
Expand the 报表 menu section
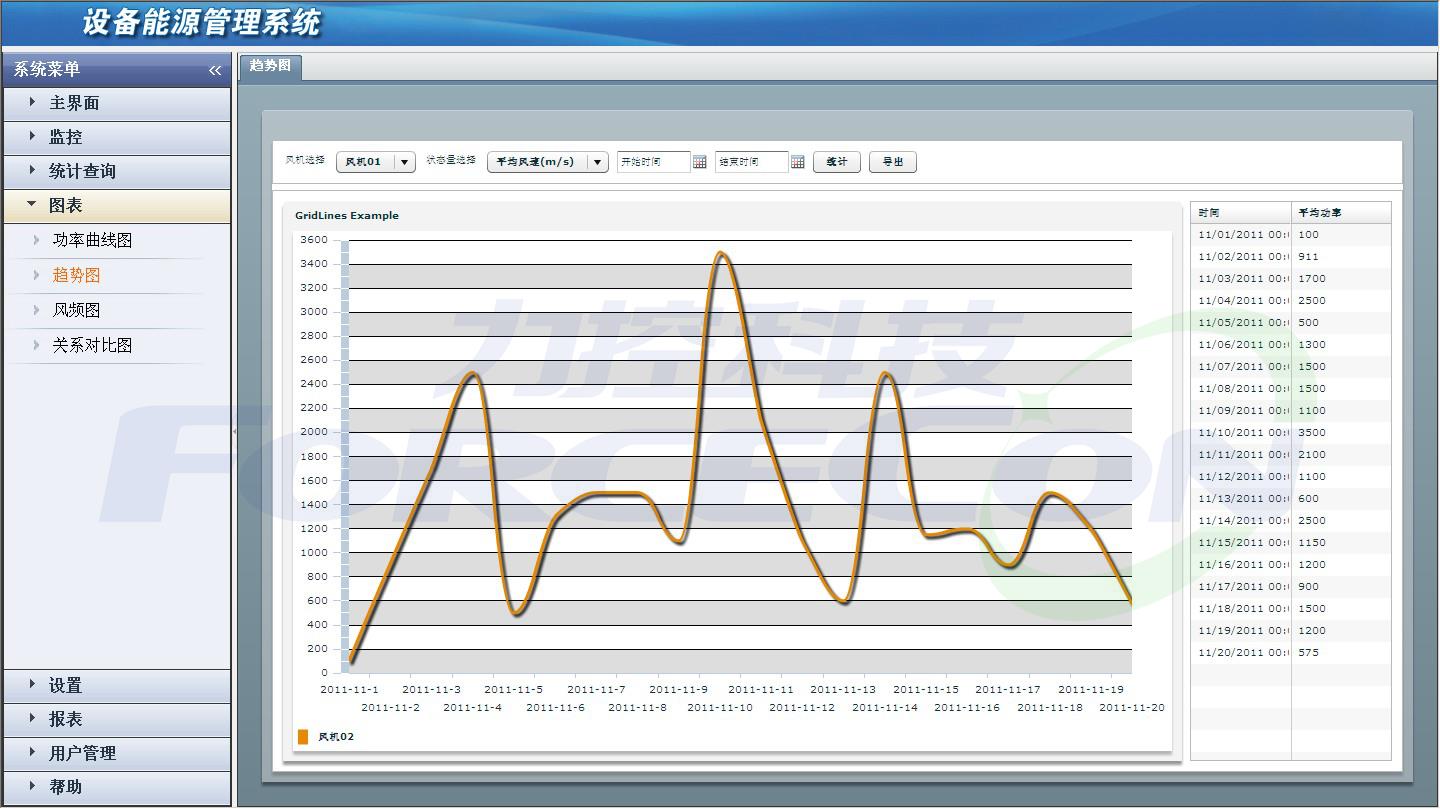click(x=117, y=720)
